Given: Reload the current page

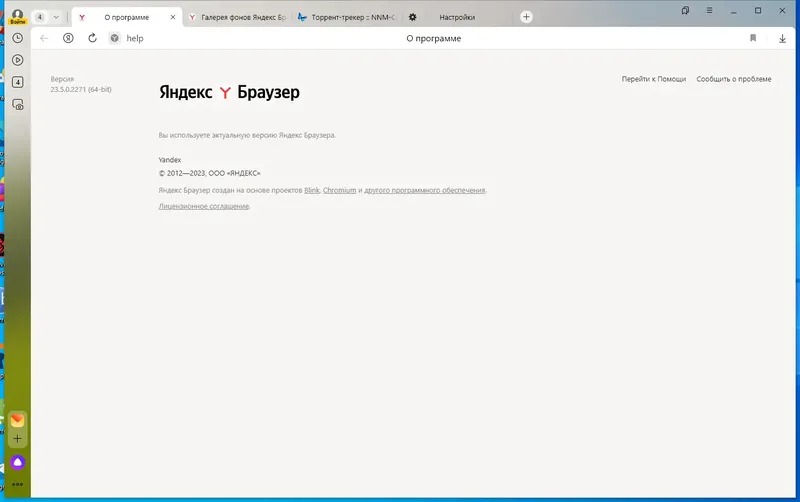Looking at the screenshot, I should (92, 38).
